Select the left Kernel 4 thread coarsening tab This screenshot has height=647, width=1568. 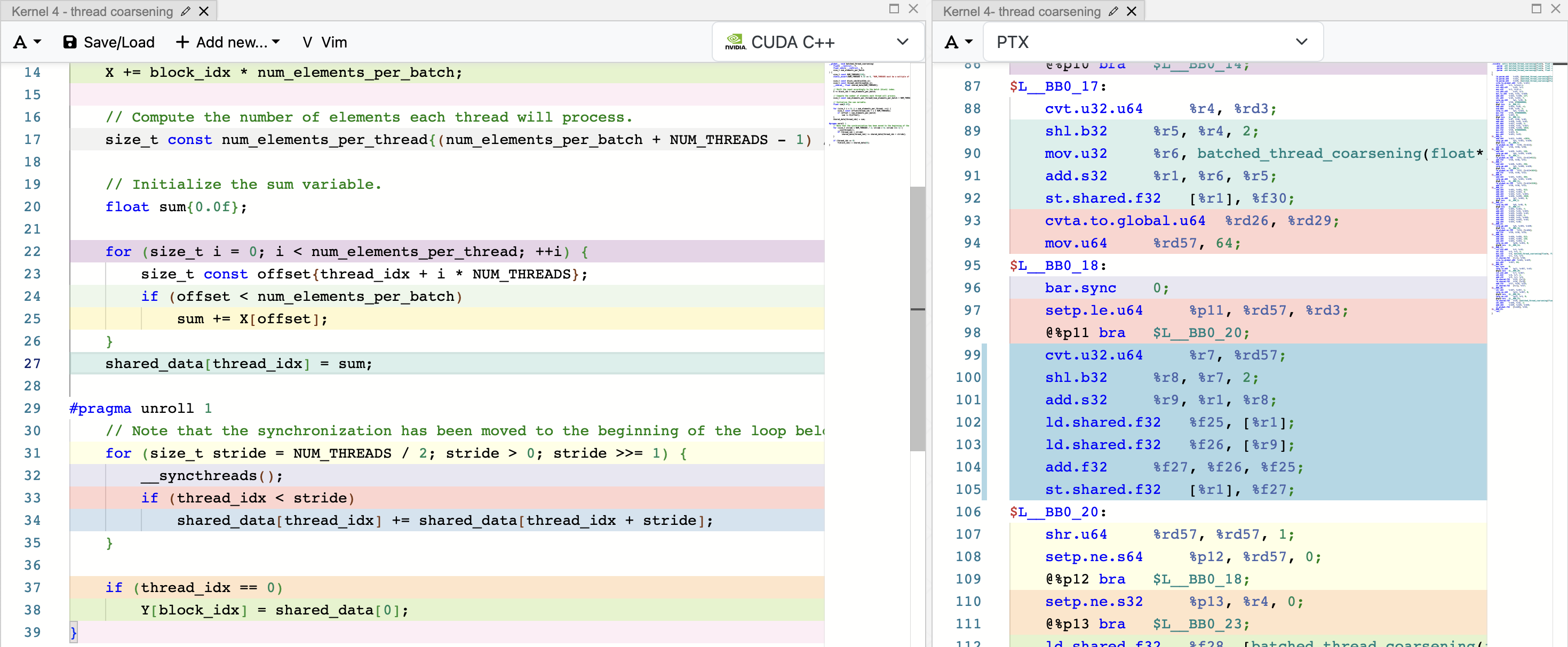click(91, 10)
